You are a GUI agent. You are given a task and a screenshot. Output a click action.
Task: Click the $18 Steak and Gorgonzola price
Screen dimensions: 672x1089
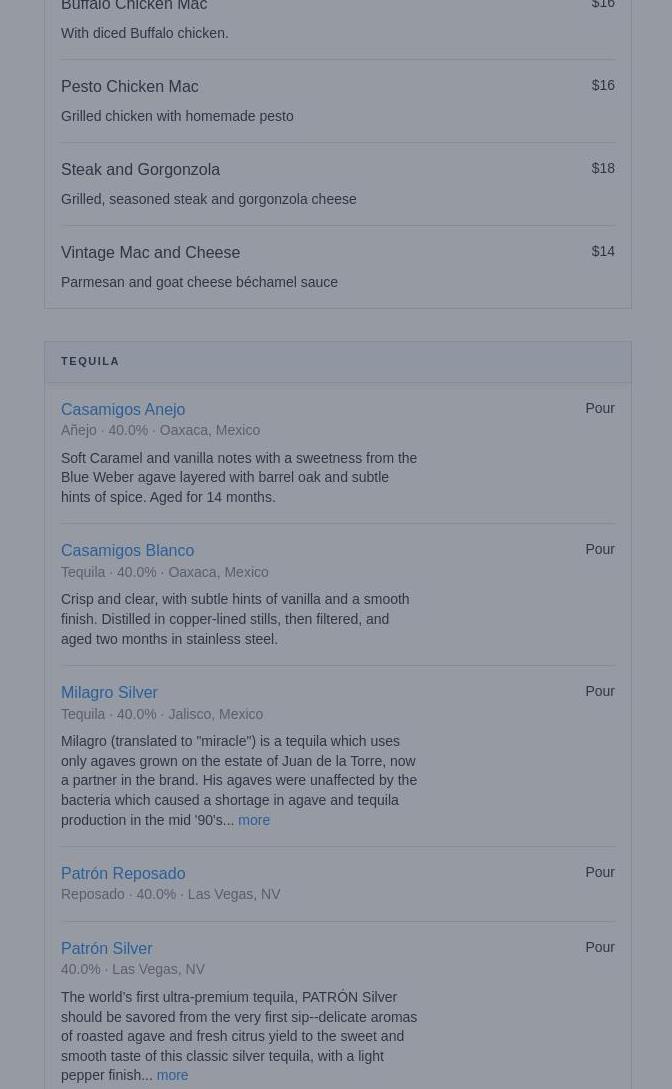pos(603,168)
